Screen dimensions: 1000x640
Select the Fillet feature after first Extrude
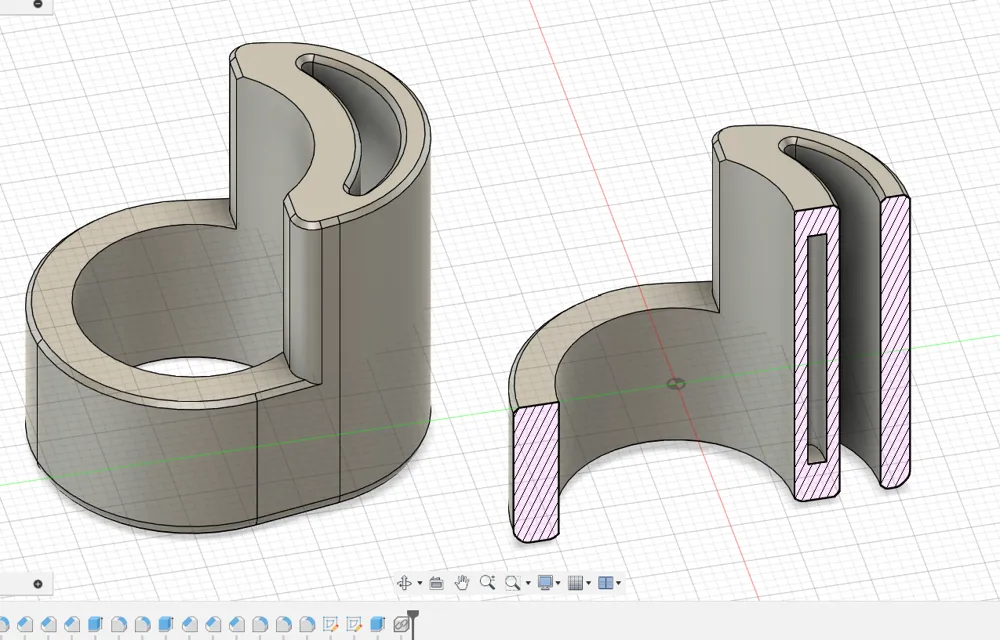click(119, 623)
